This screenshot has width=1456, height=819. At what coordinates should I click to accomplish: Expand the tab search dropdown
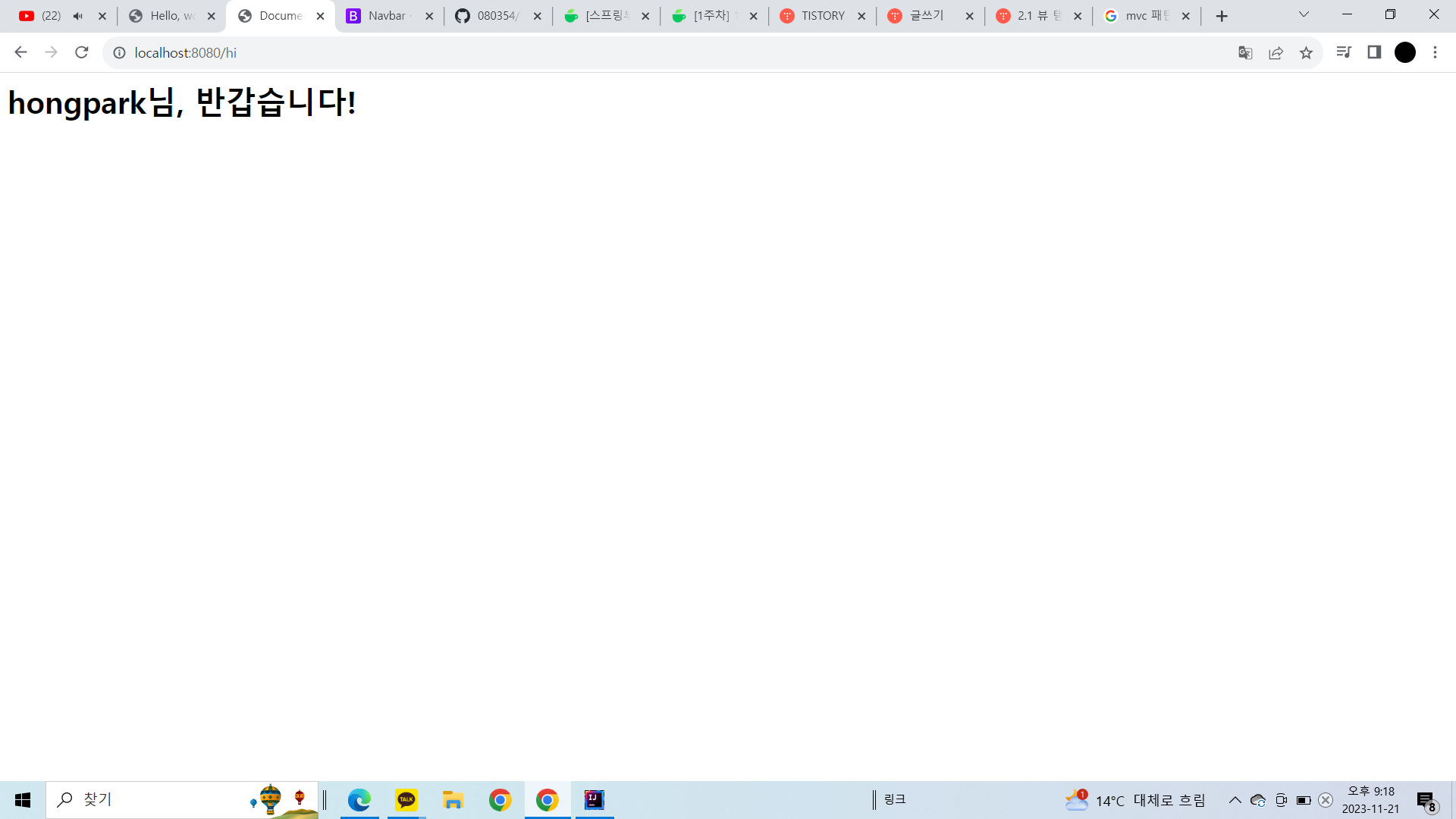click(x=1304, y=14)
